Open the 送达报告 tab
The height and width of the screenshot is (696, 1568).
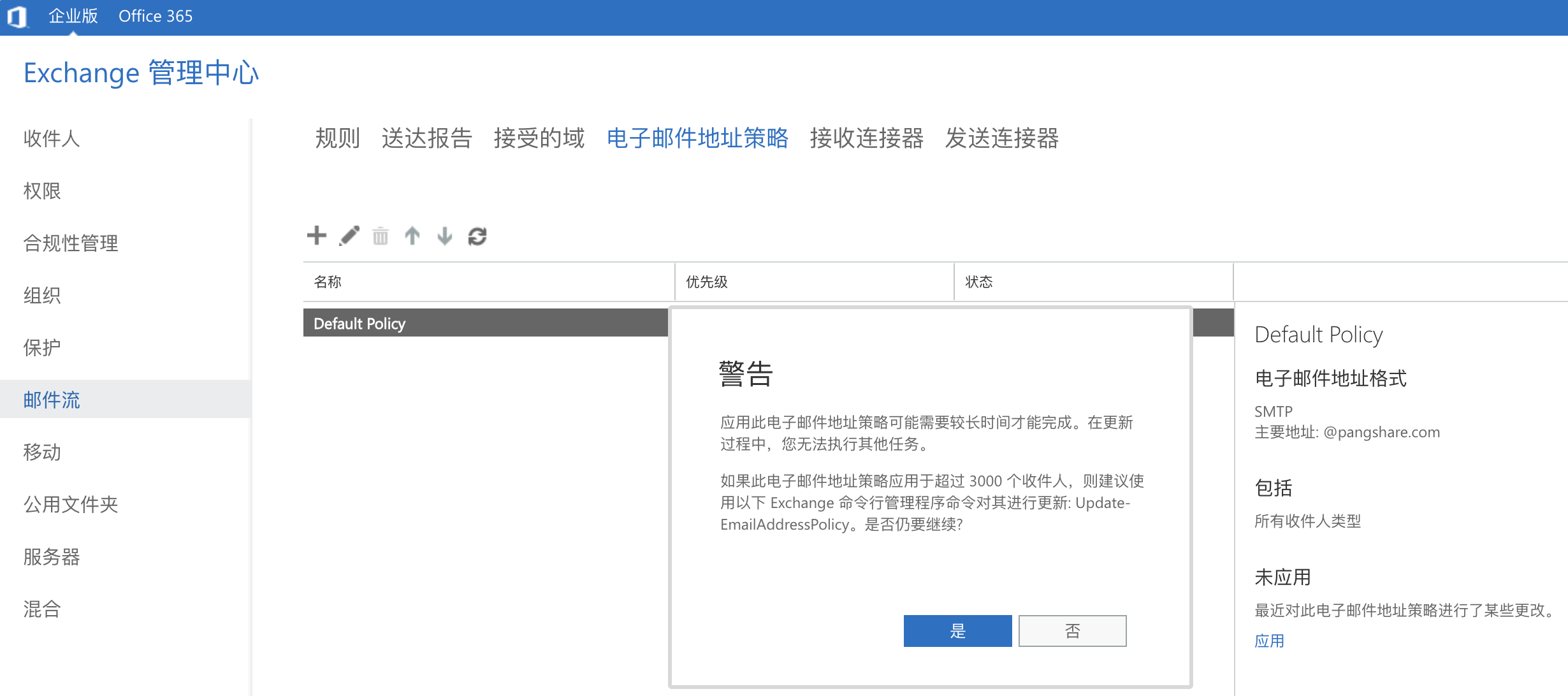click(426, 138)
